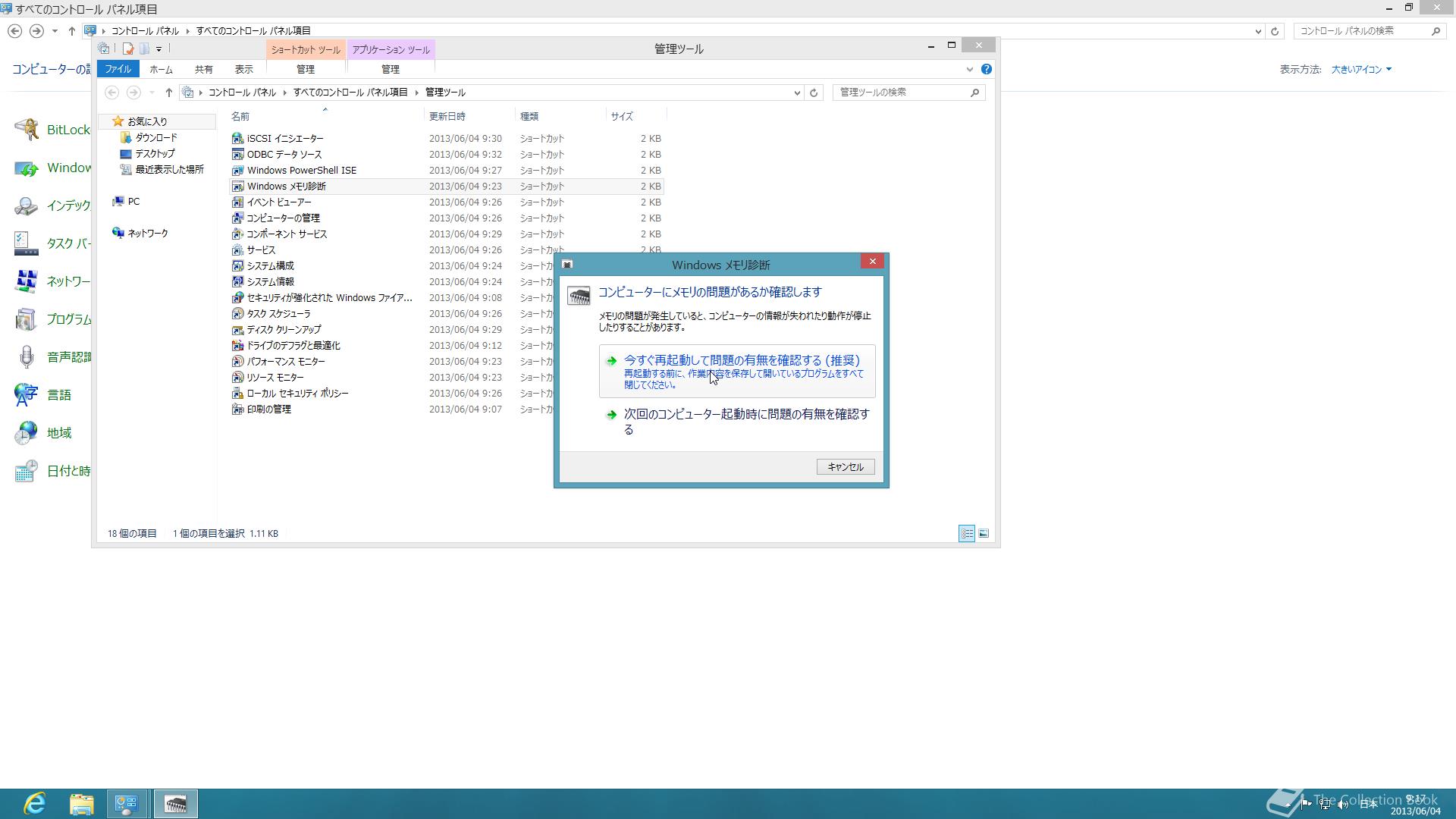Switch to Control Panel taskbar button
The width and height of the screenshot is (1456, 819).
[x=126, y=804]
